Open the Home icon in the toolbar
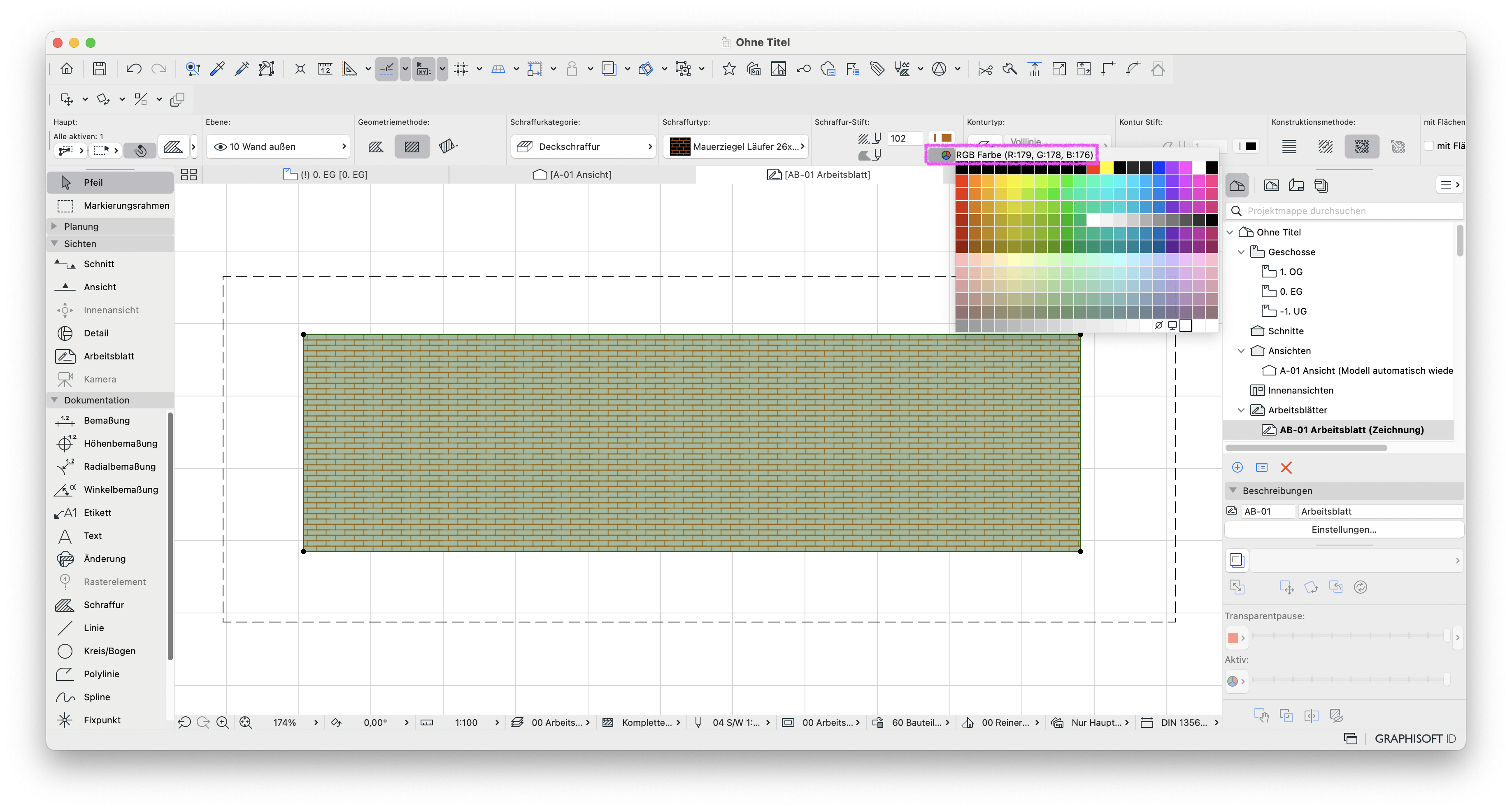This screenshot has height=811, width=1512. coord(67,69)
